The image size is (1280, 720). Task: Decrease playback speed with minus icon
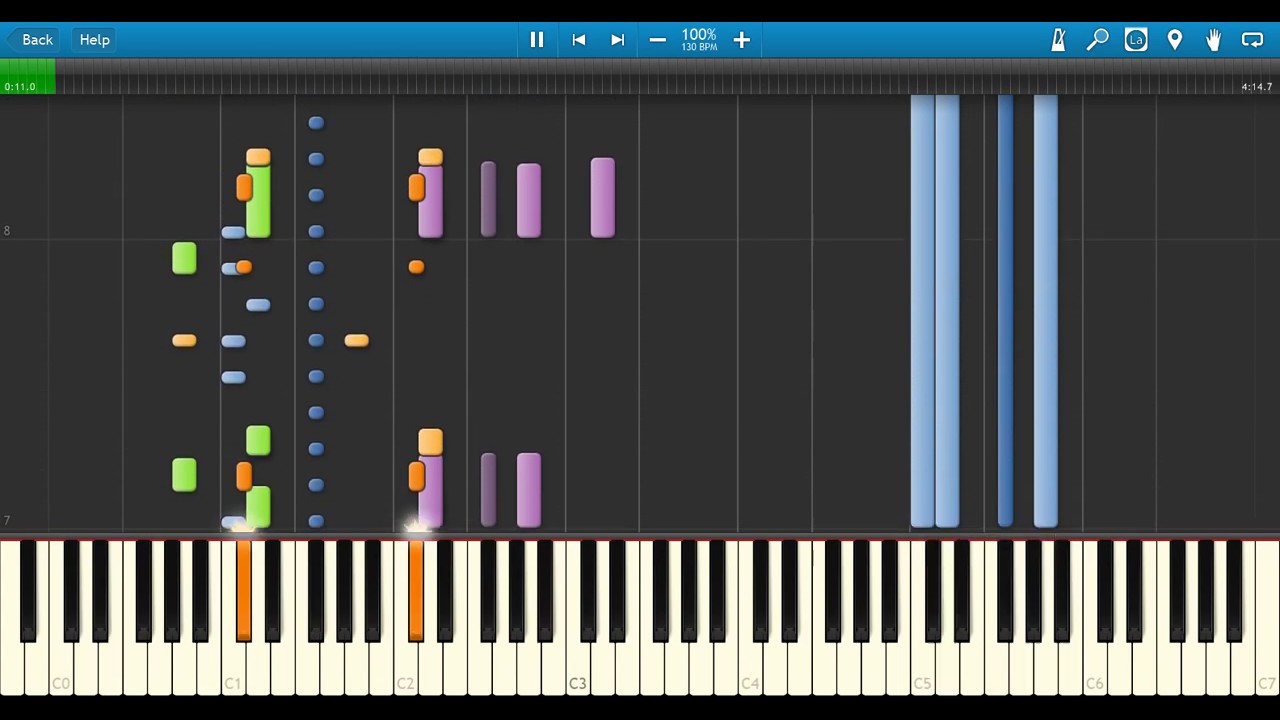coord(657,40)
